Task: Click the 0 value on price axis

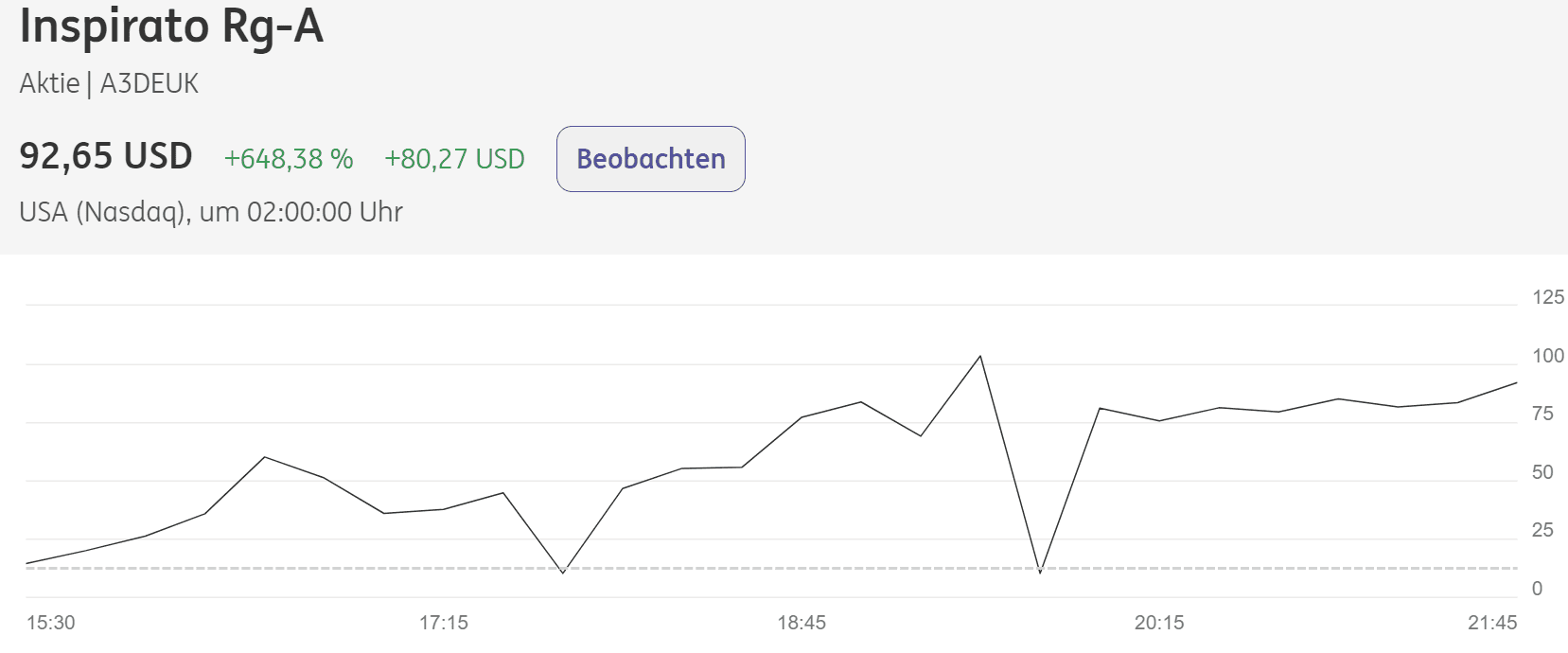Action: 1537,589
